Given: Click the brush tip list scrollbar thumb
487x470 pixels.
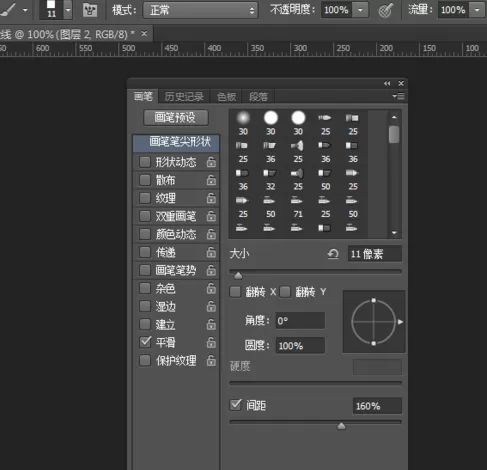Looking at the screenshot, I should 394,134.
